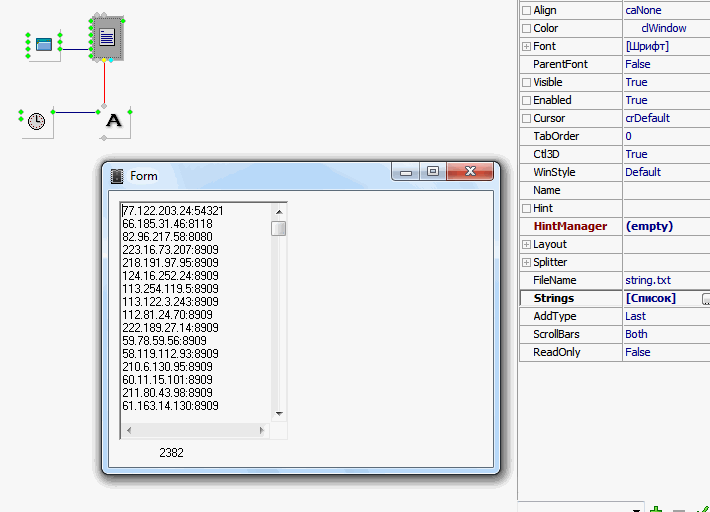Click the FileName value string.txt
This screenshot has height=512, width=710.
point(648,280)
